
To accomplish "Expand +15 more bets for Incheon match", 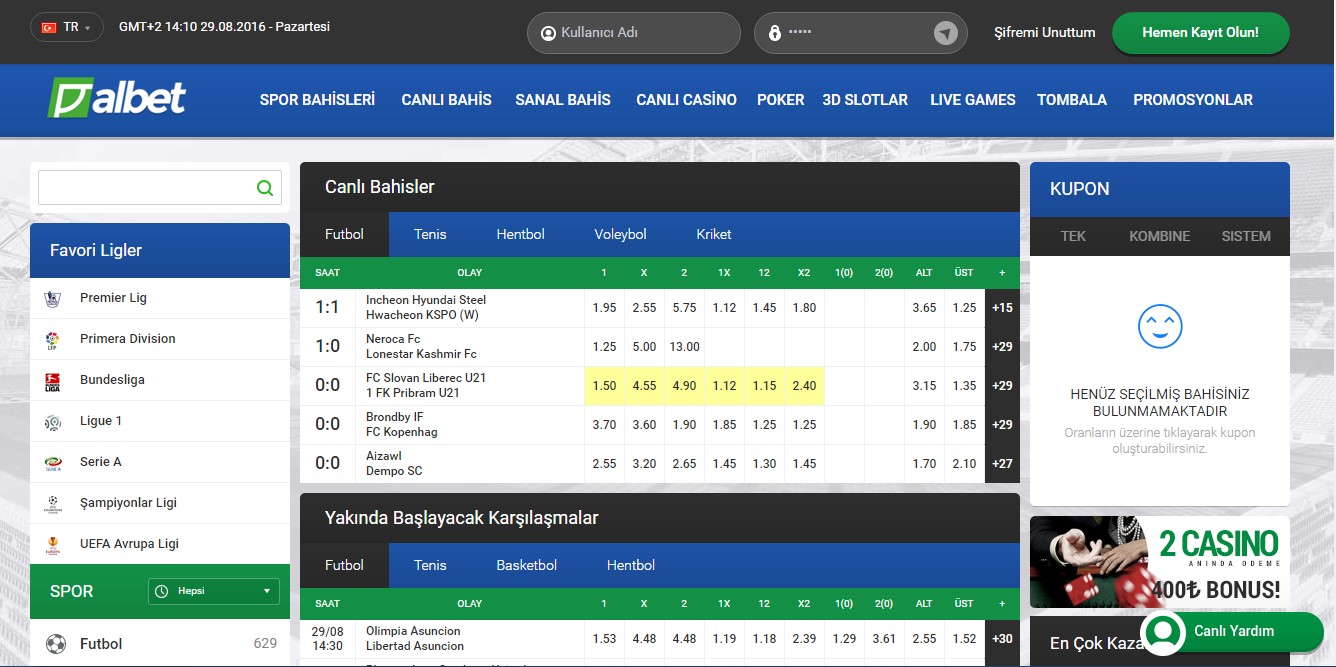I will pos(1002,308).
